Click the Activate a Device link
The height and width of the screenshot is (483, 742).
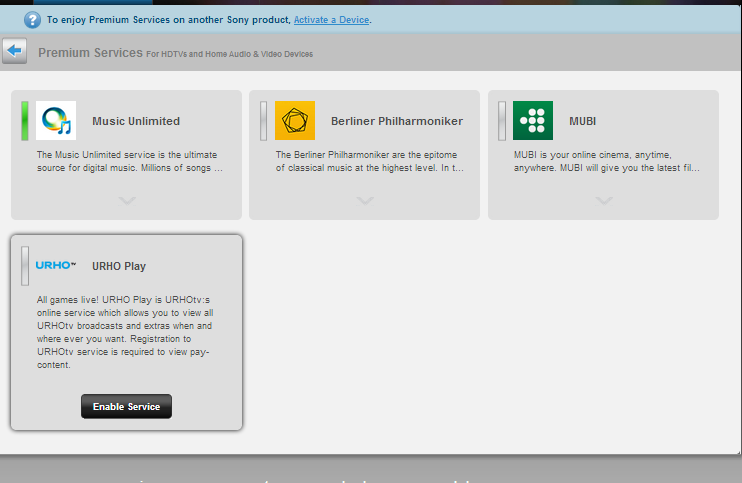331,20
